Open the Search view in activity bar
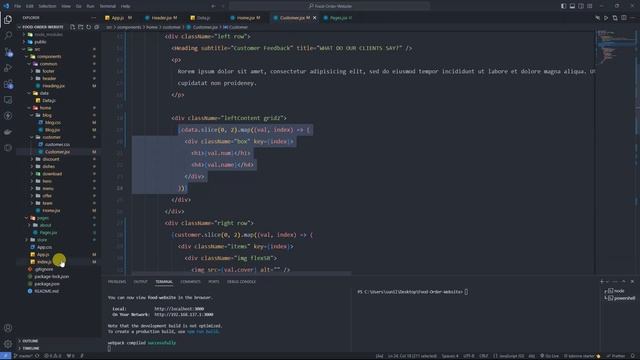Screen dimensions: 640x360 tap(8, 36)
